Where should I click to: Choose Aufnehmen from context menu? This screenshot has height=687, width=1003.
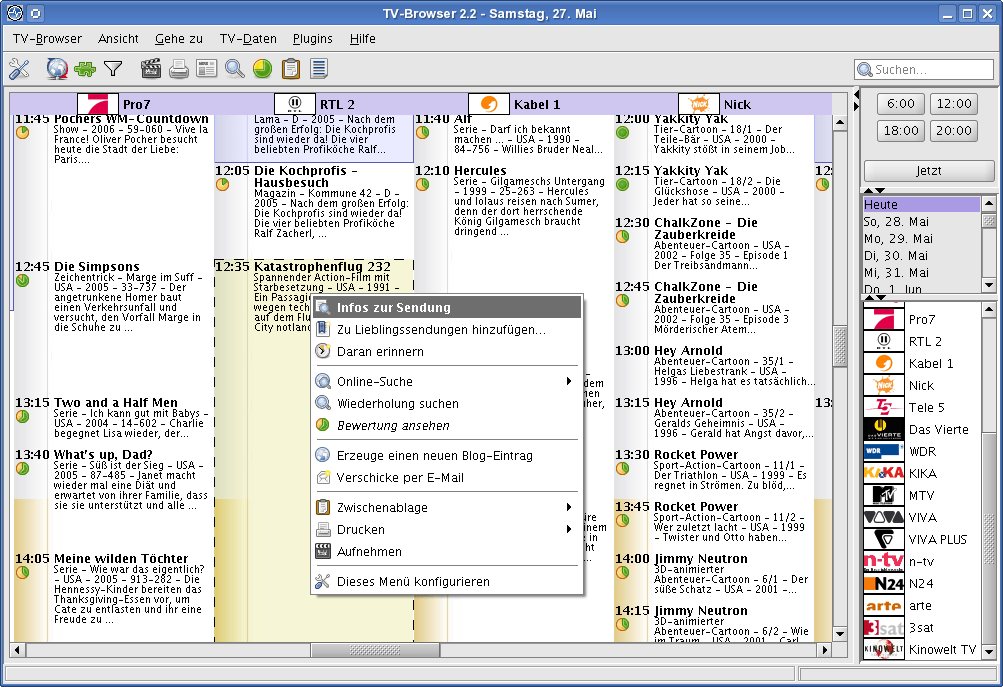click(447, 551)
